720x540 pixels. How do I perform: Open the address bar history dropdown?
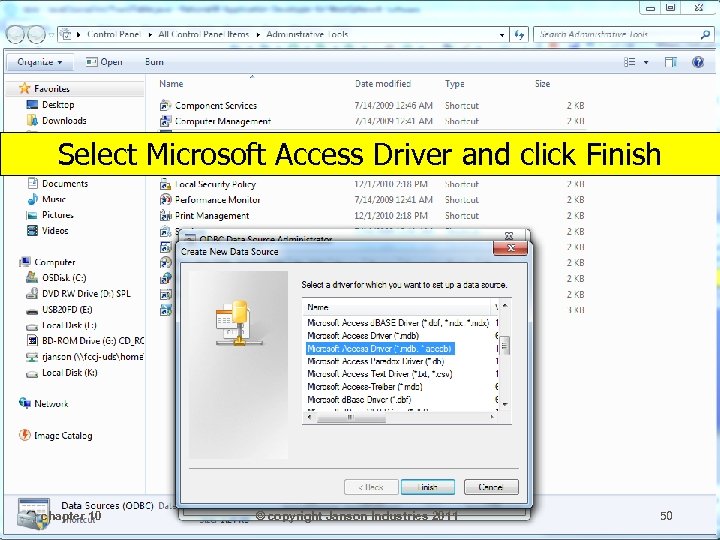tap(502, 35)
